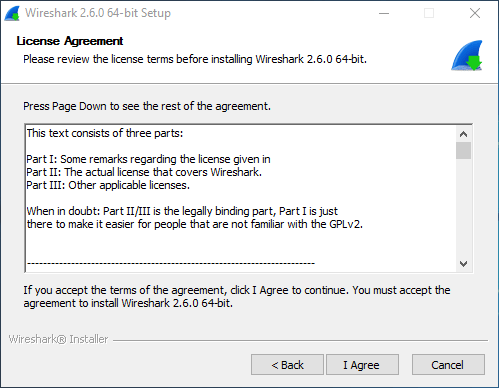This screenshot has width=499, height=388.
Task: Cancel the Wireshark installation
Action: 448,365
